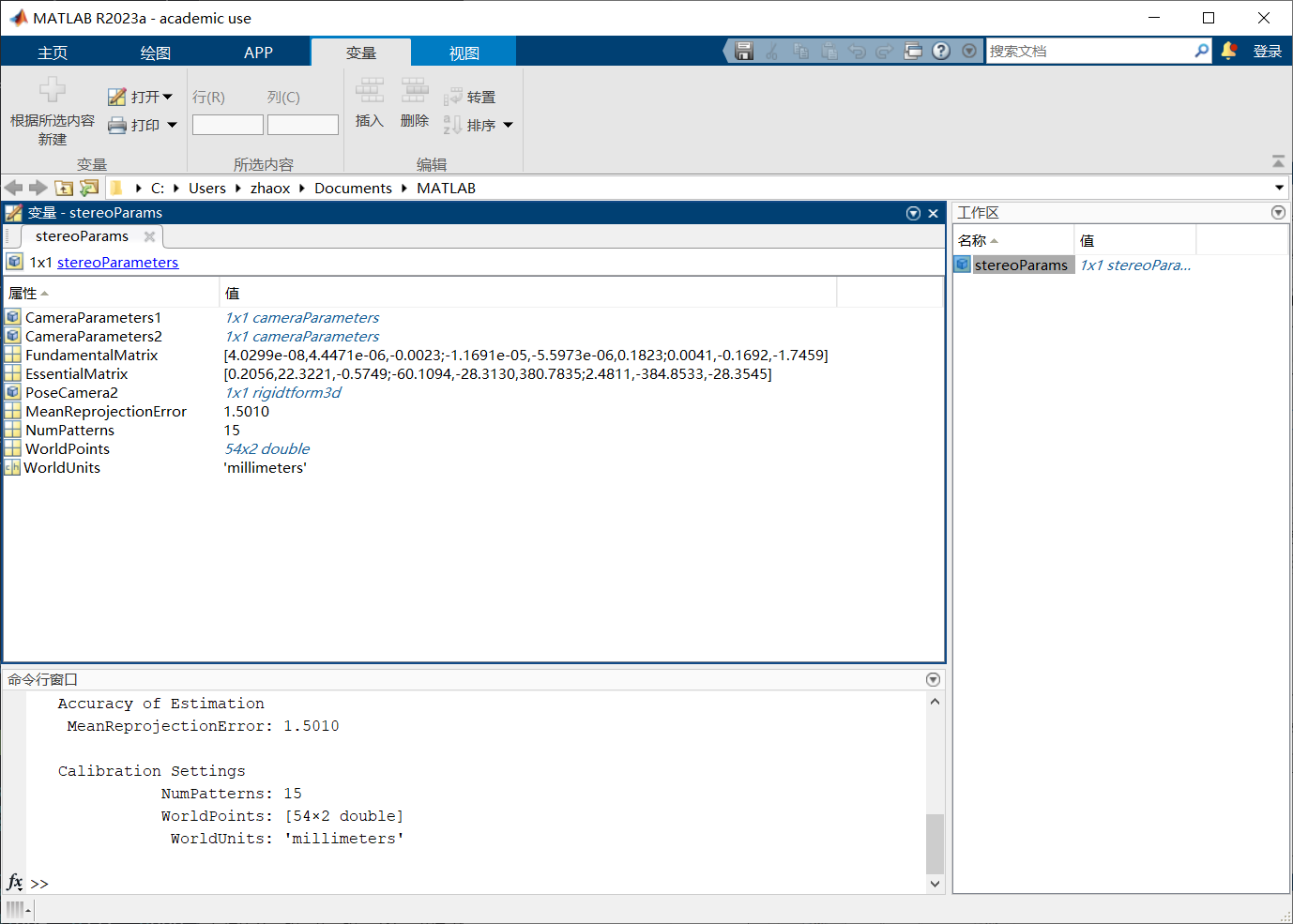Screen dimensions: 1293x924
Task: Collapse the ribbon toolstrip arrow
Action: (x=1278, y=161)
